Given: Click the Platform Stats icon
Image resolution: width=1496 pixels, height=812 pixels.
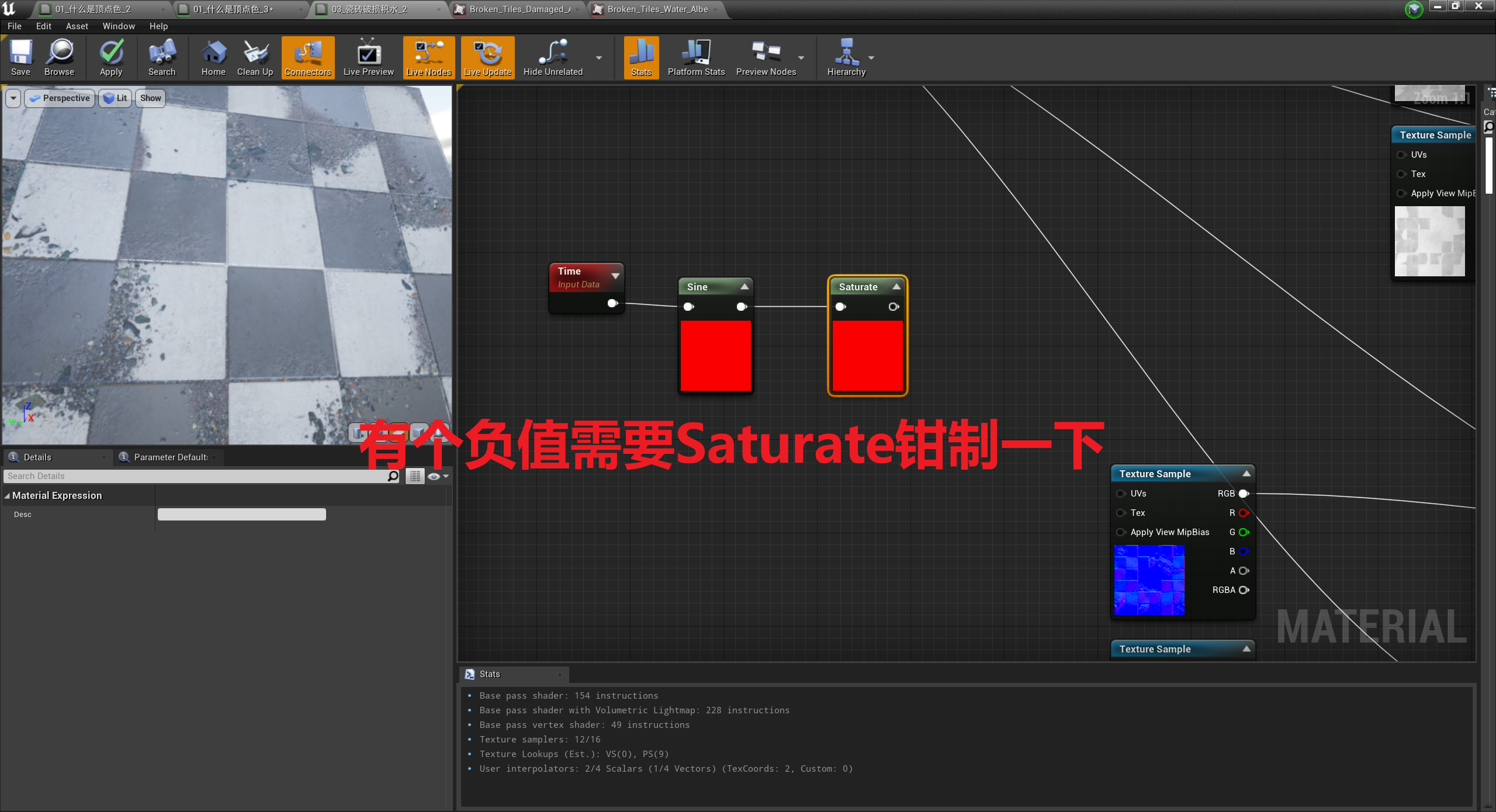Looking at the screenshot, I should 695,57.
